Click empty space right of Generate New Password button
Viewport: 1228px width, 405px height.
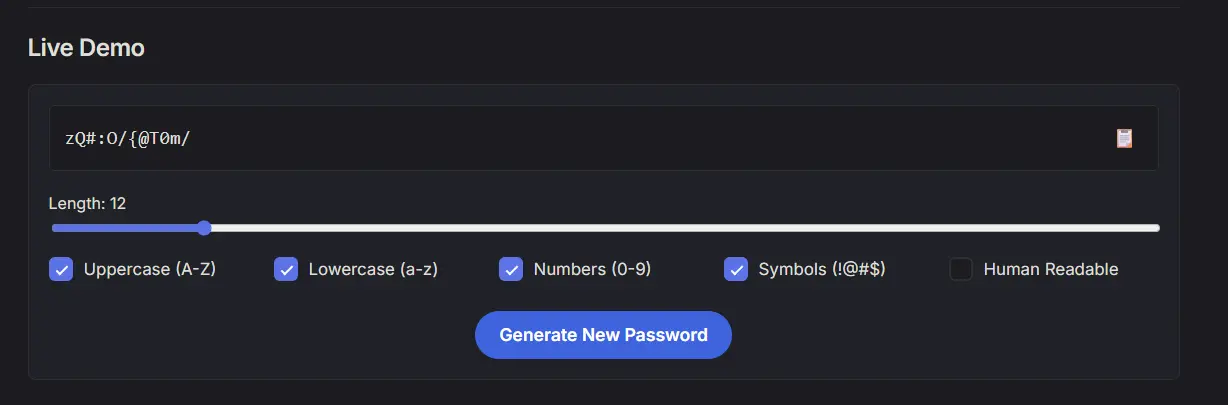950,335
